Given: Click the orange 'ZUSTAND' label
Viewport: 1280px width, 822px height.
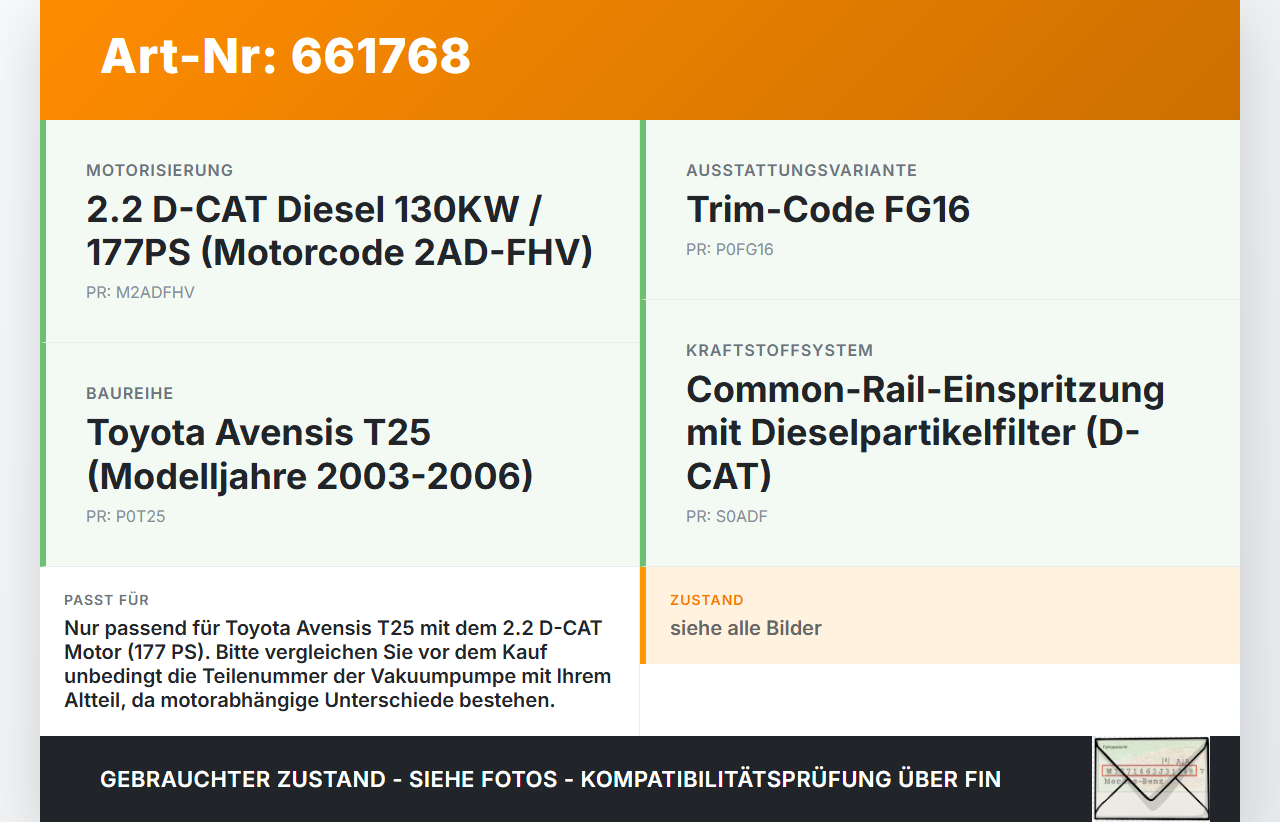Looking at the screenshot, I should [707, 600].
